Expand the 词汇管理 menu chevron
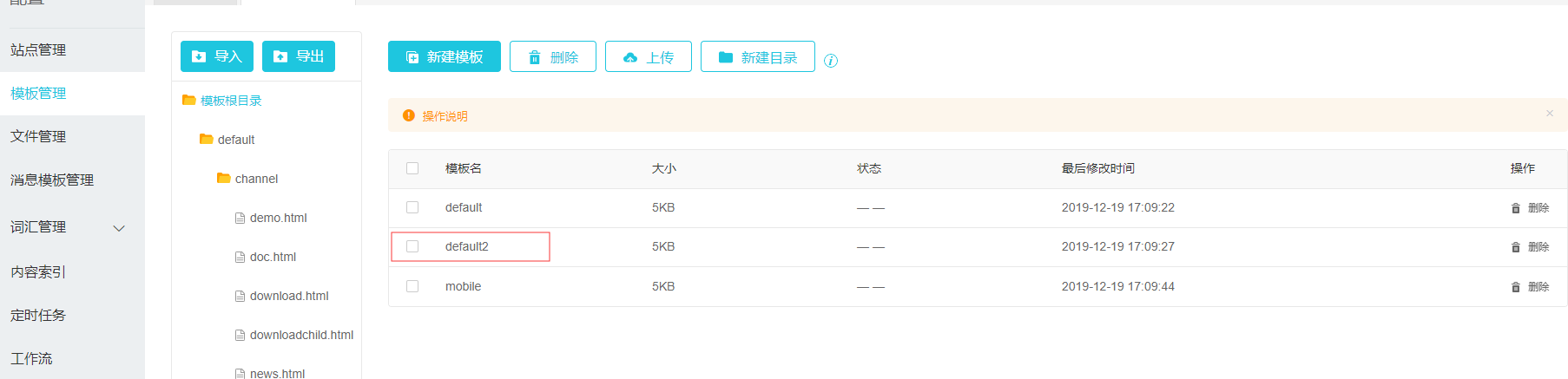 click(120, 228)
